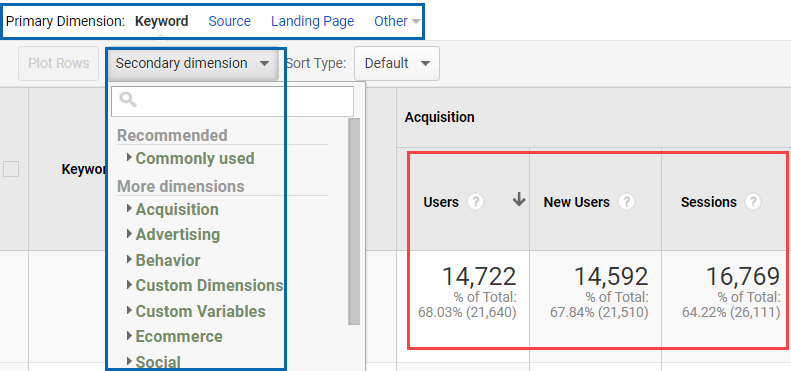Click the Recommended section label

point(172,135)
